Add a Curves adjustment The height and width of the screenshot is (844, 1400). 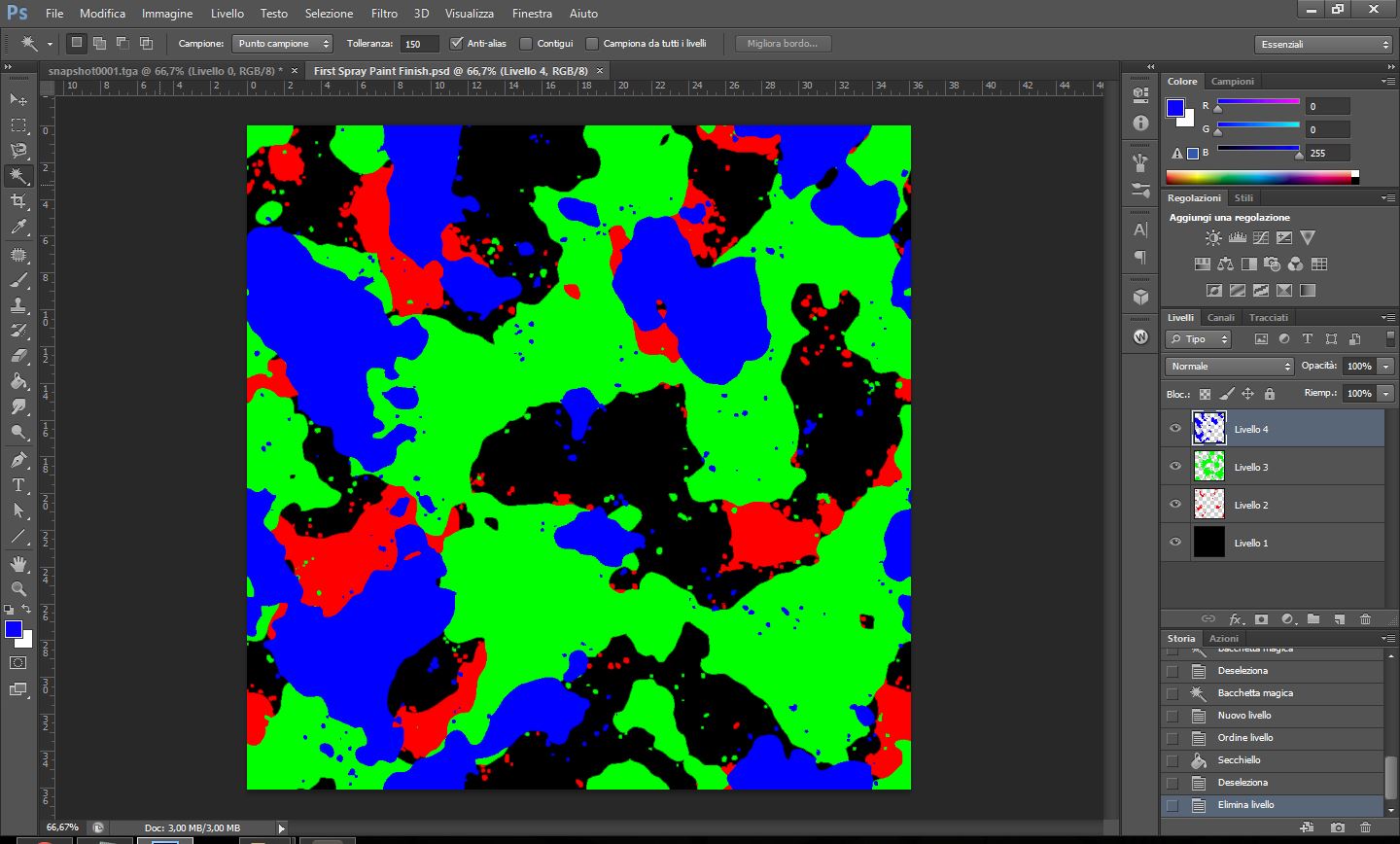tap(1261, 237)
